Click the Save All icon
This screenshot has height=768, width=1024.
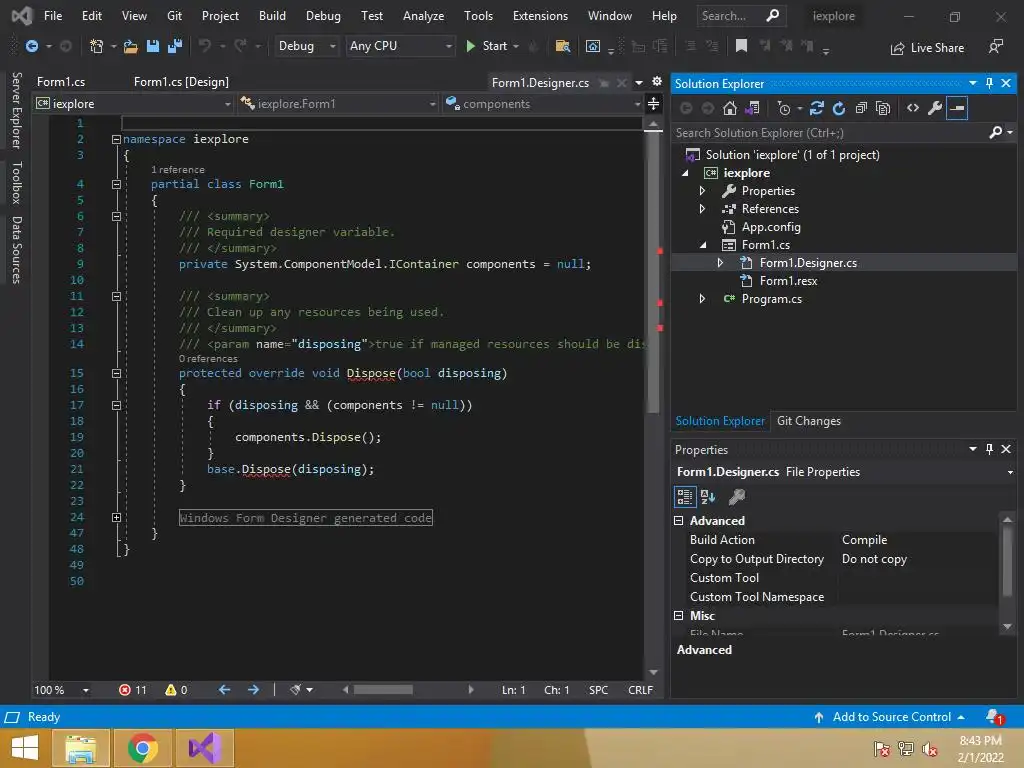point(175,46)
